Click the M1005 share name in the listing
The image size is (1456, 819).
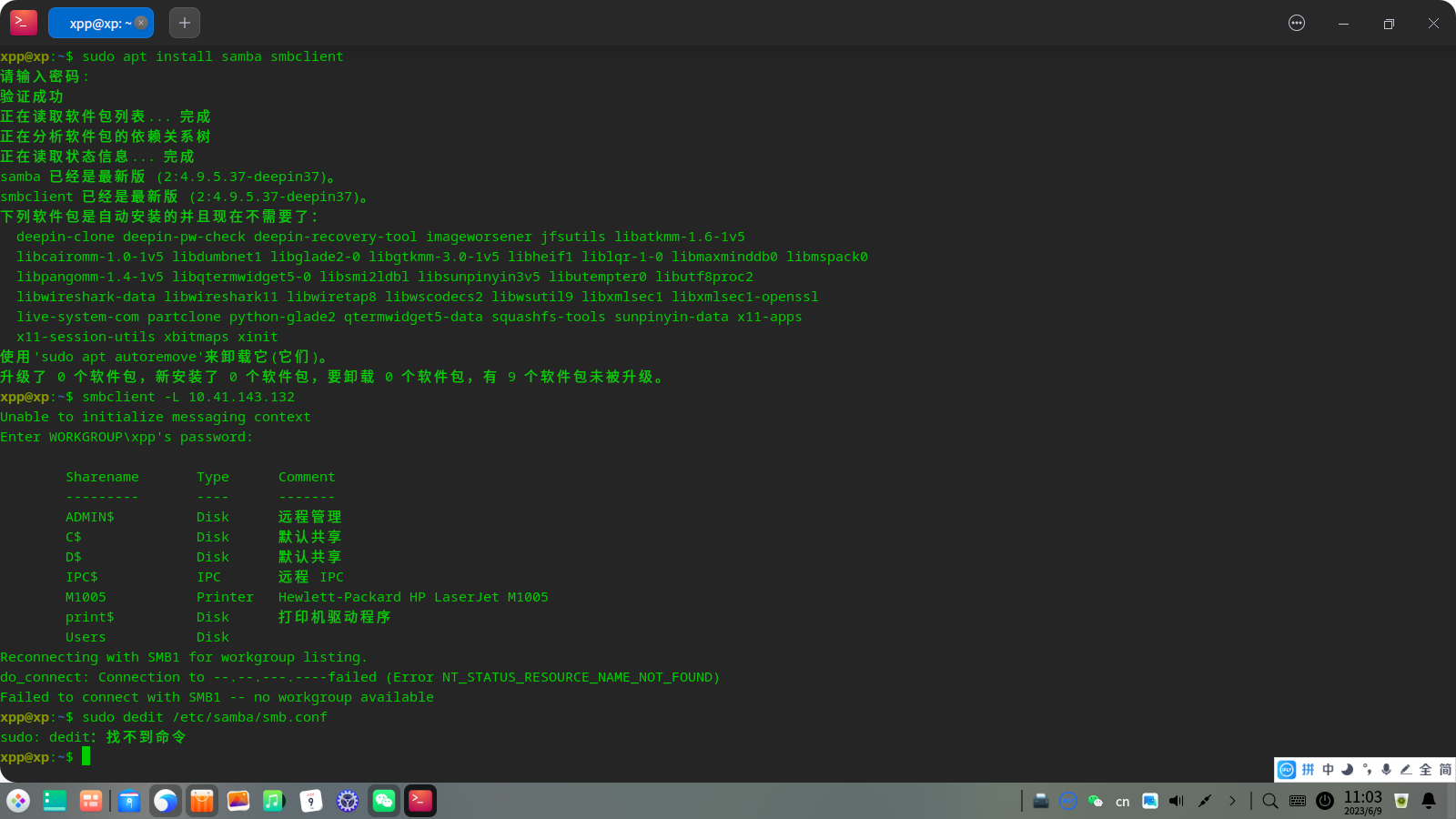tap(86, 597)
